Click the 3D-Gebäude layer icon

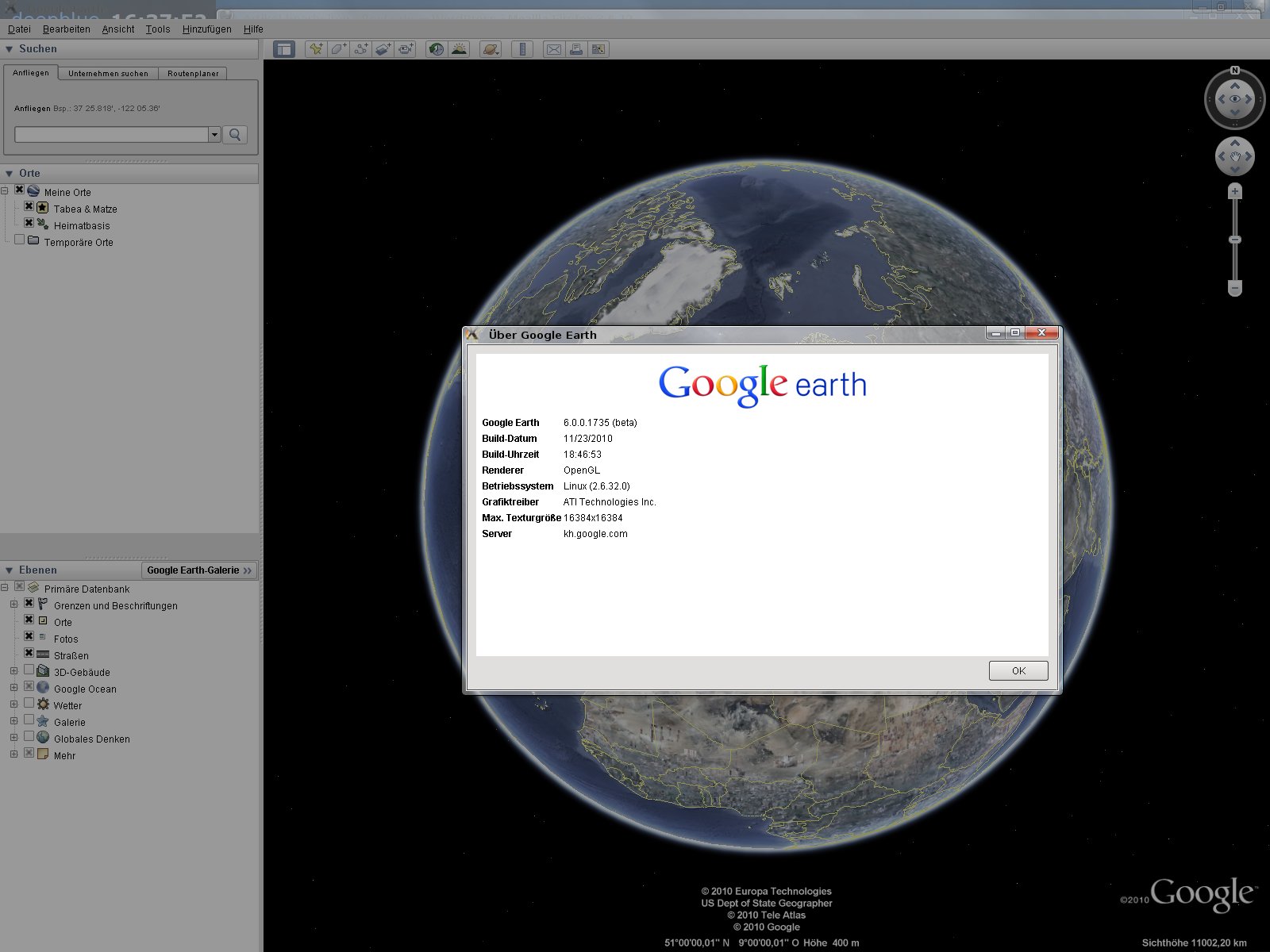click(x=43, y=670)
